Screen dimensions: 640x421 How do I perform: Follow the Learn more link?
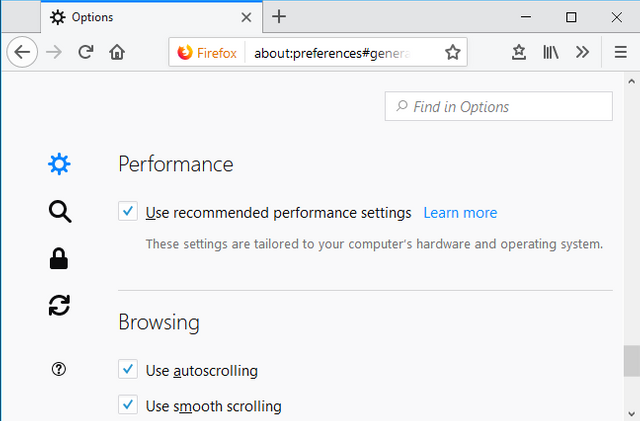point(460,213)
